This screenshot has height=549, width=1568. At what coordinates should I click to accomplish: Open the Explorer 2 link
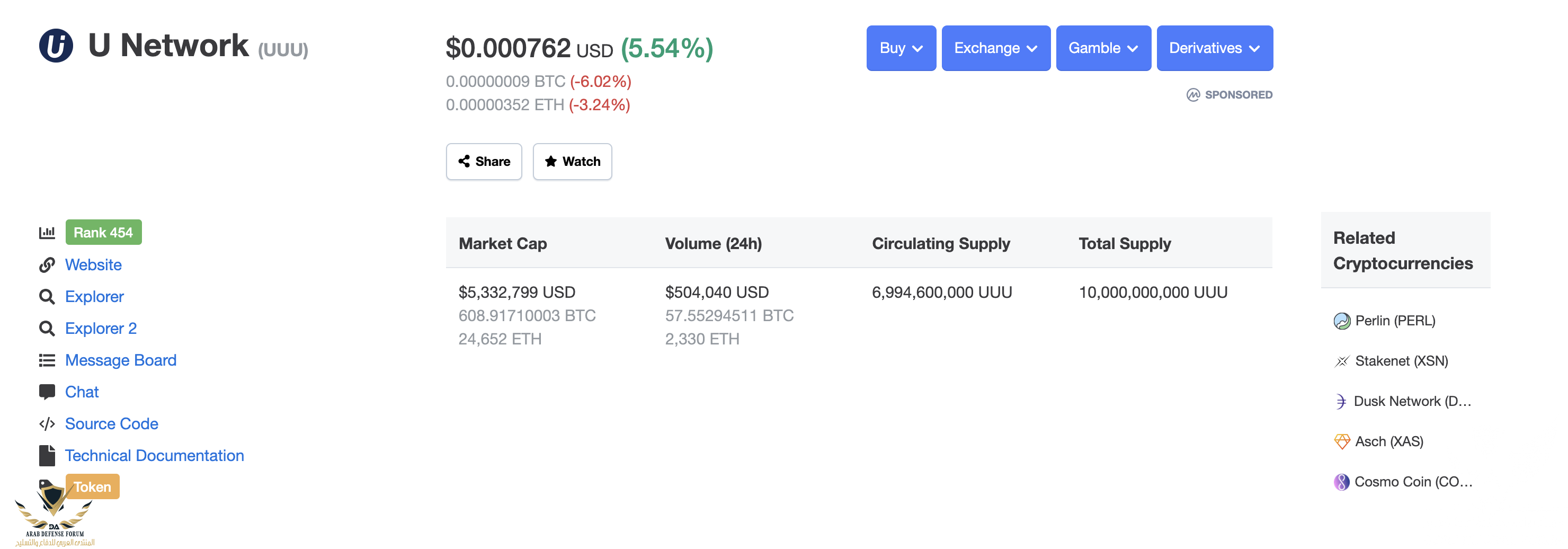pos(101,328)
